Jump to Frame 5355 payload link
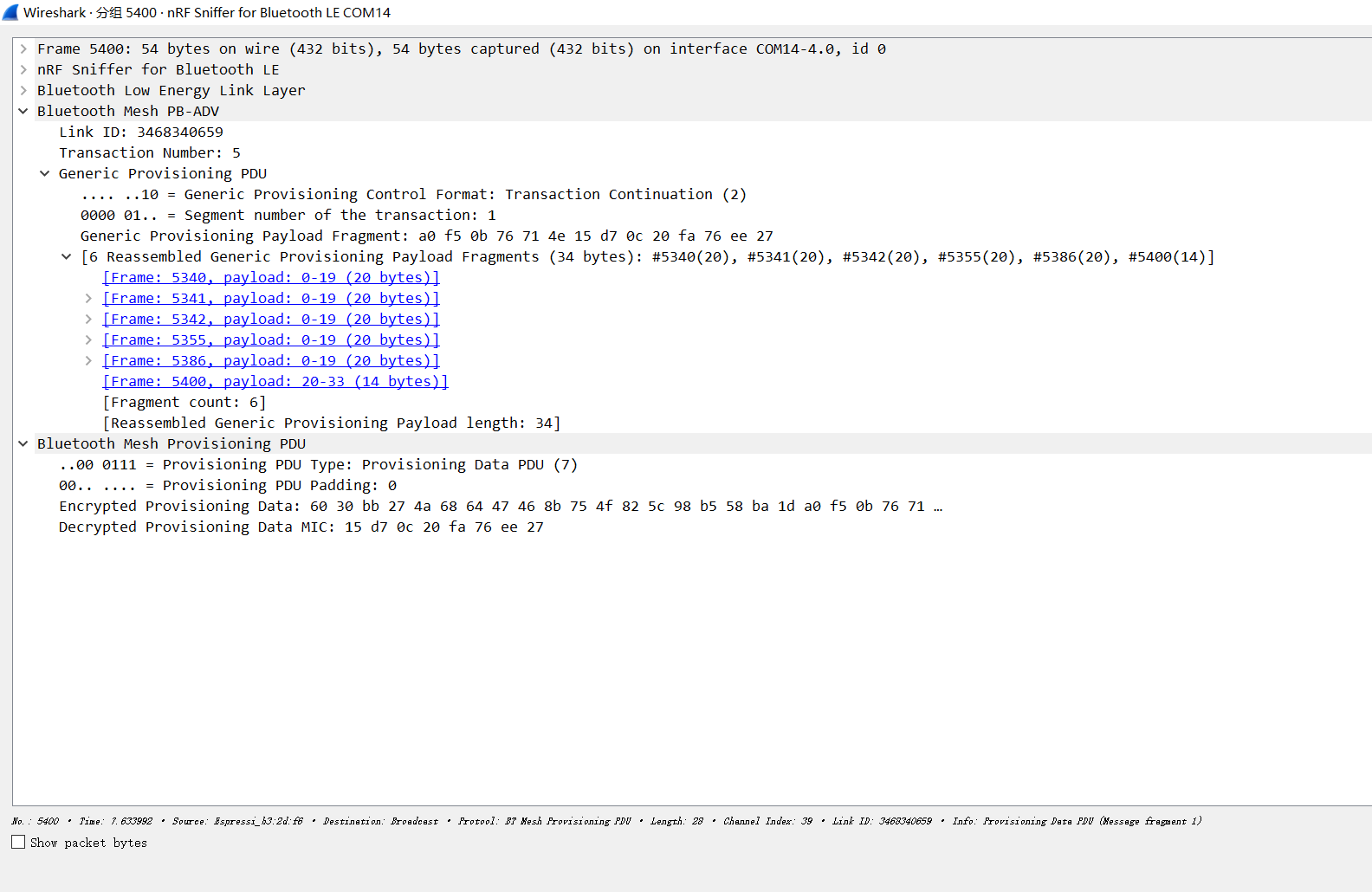The width and height of the screenshot is (1372, 892). pyautogui.click(x=270, y=340)
